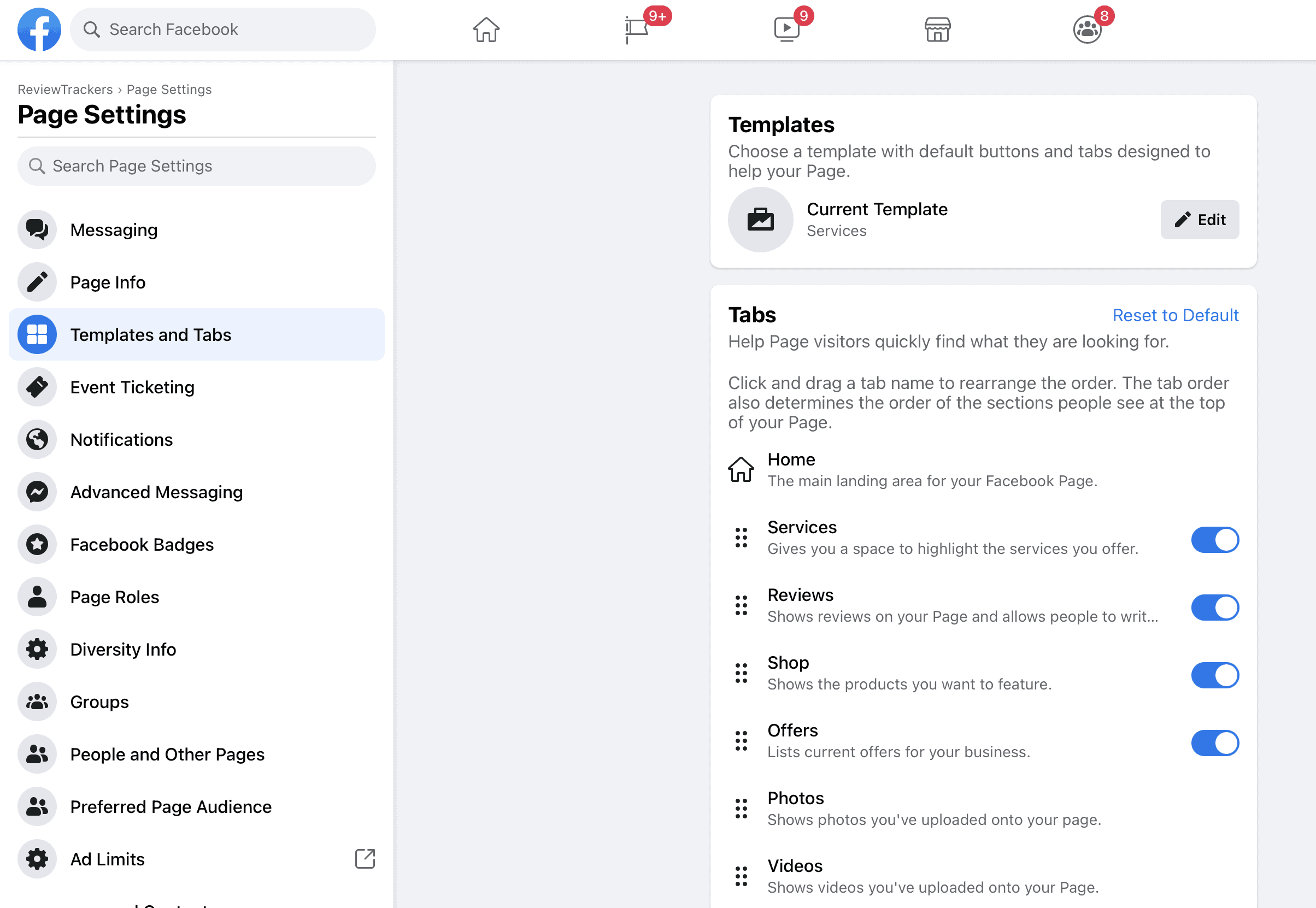Screen dimensions: 1316x908
Task: Open Facebook Badges settings
Action: 142,545
